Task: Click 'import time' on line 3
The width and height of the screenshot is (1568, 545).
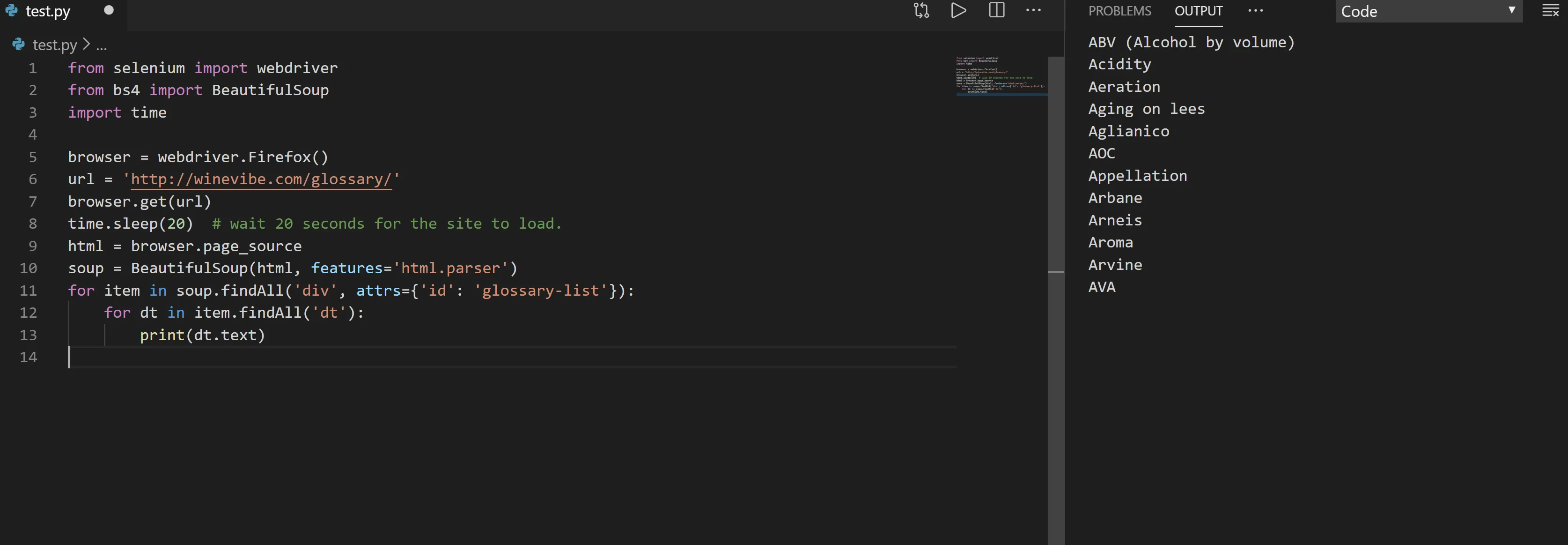Action: click(117, 112)
